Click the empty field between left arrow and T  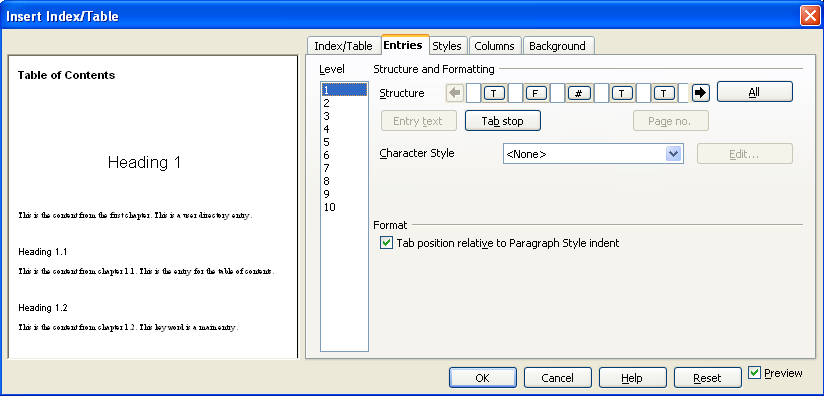pos(473,93)
